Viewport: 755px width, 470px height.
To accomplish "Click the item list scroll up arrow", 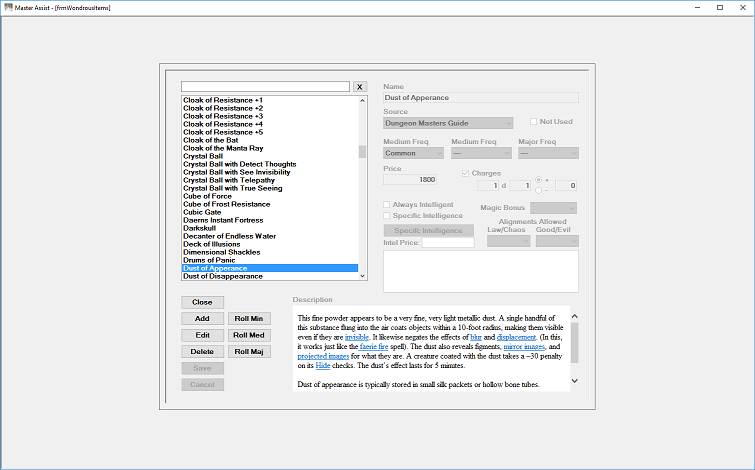I will click(363, 101).
